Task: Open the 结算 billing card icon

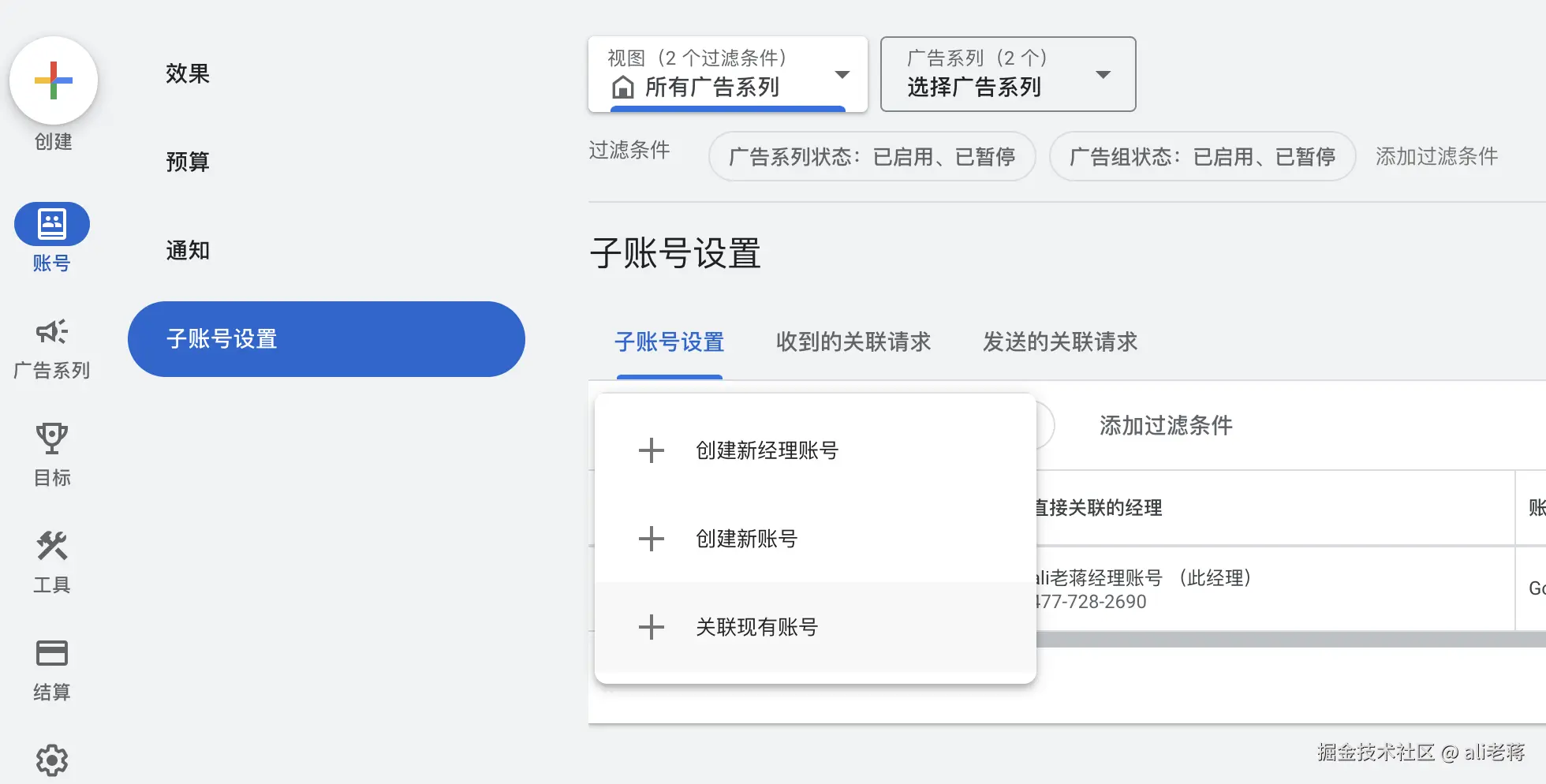Action: 52,653
